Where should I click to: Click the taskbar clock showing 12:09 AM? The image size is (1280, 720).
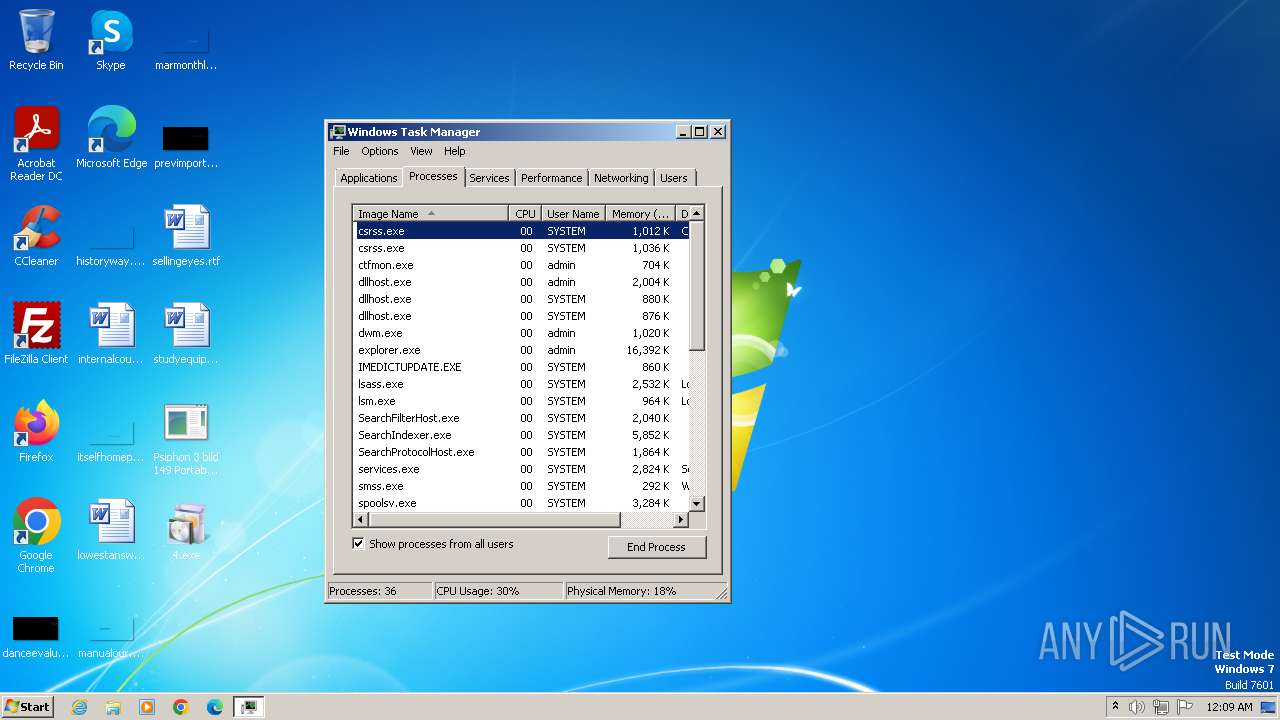pos(1229,707)
